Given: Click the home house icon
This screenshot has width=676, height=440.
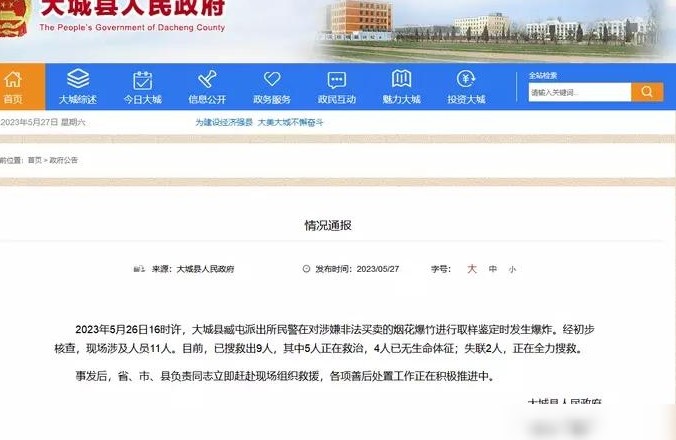Looking at the screenshot, I should tap(13, 79).
